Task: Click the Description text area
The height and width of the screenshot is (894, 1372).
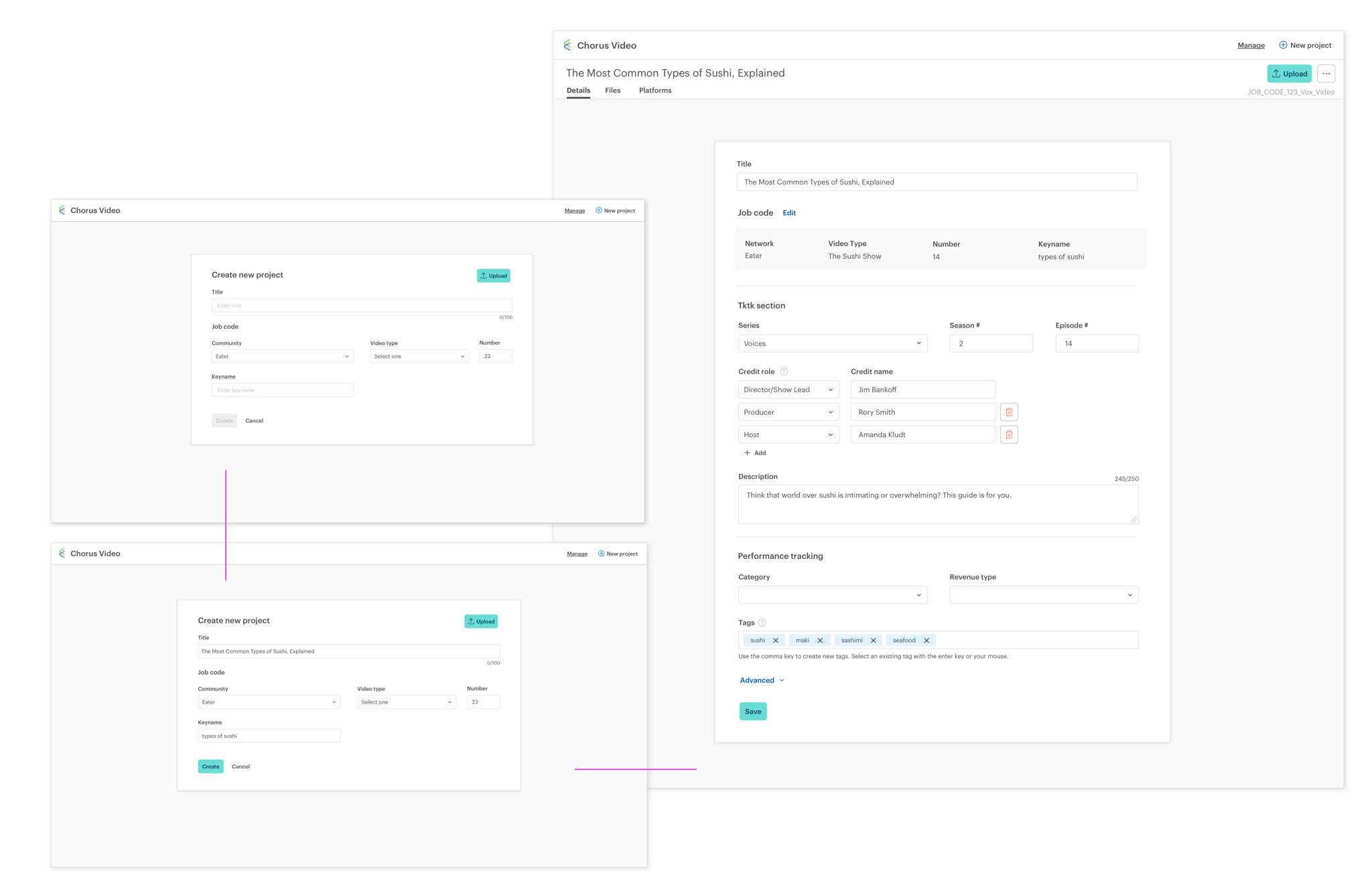Action: [938, 505]
